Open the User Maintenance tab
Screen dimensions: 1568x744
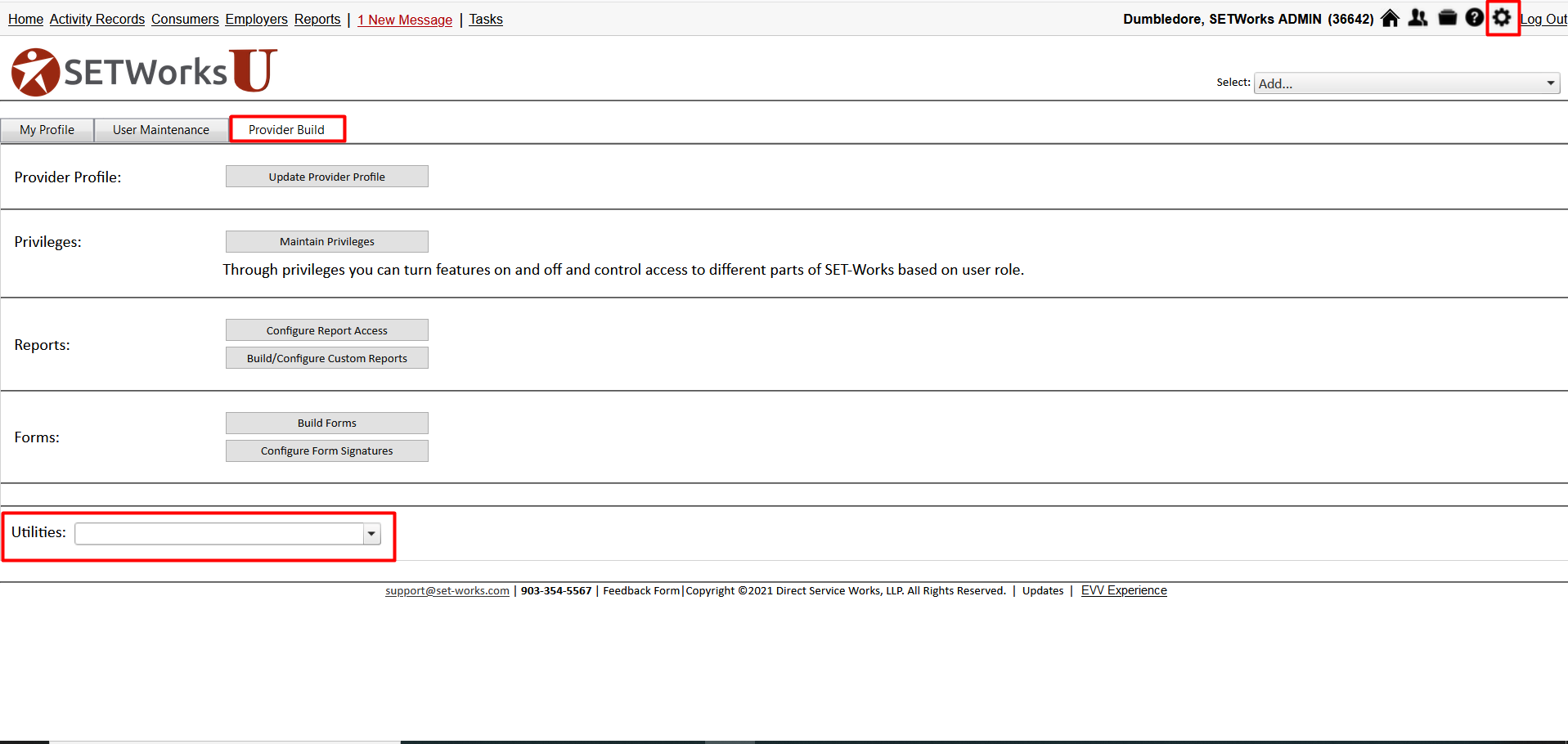tap(161, 130)
